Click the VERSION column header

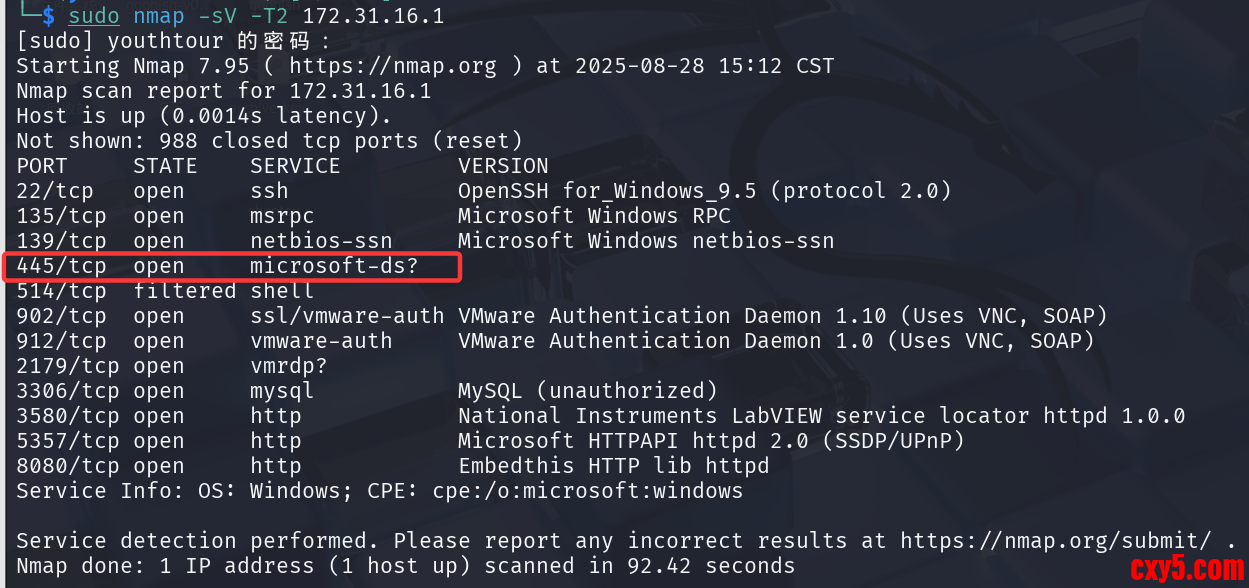[x=503, y=166]
